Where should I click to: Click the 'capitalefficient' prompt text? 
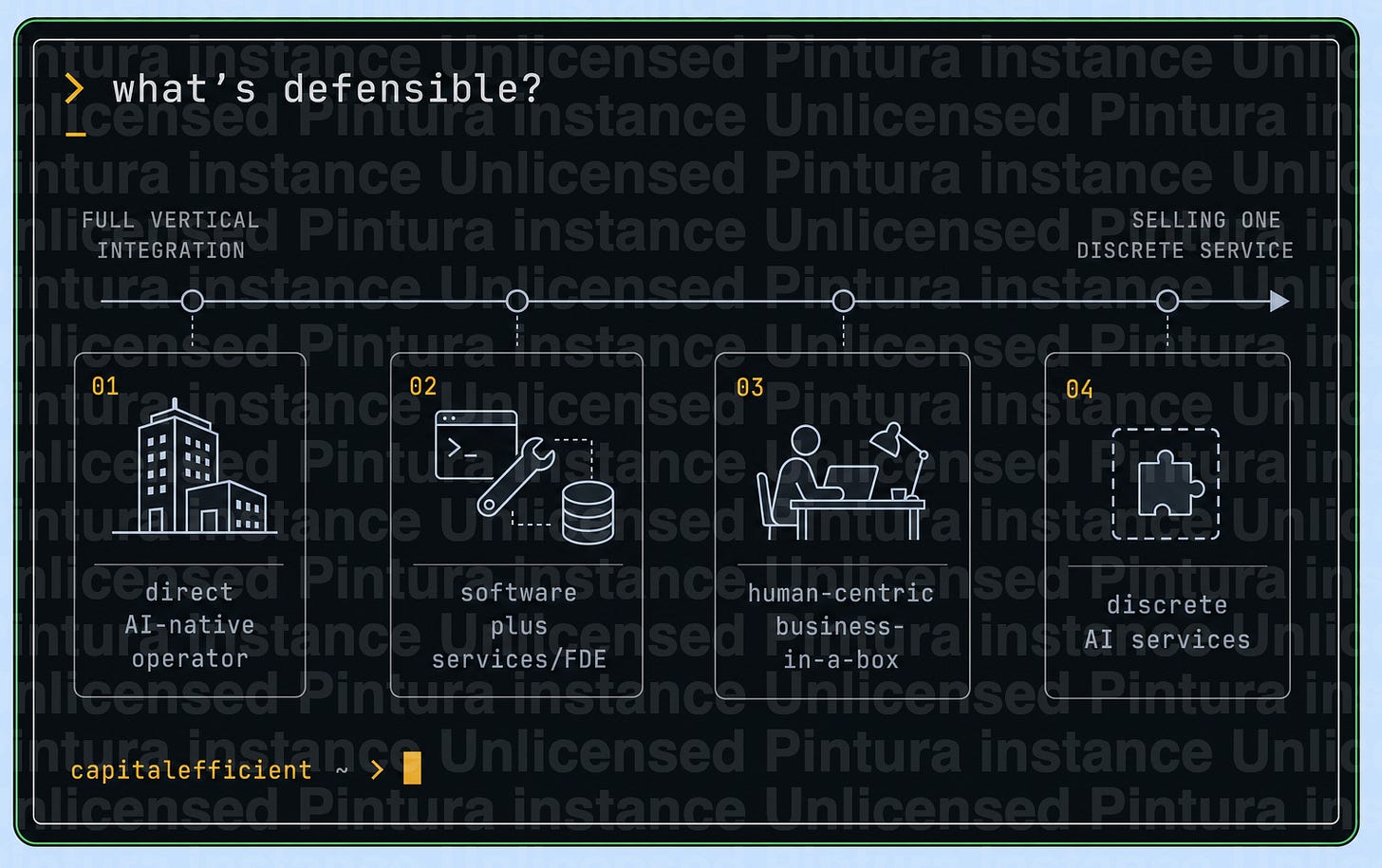[191, 769]
